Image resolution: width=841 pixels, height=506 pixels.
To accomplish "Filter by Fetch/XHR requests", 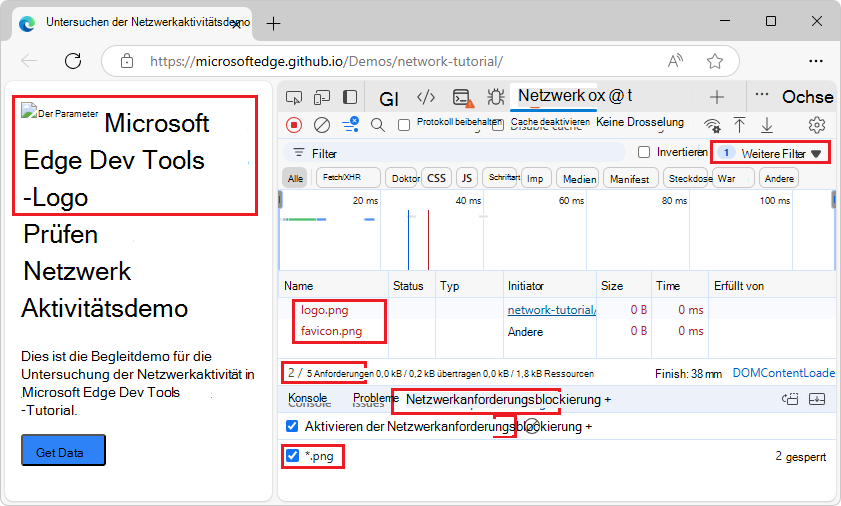I will click(x=348, y=177).
